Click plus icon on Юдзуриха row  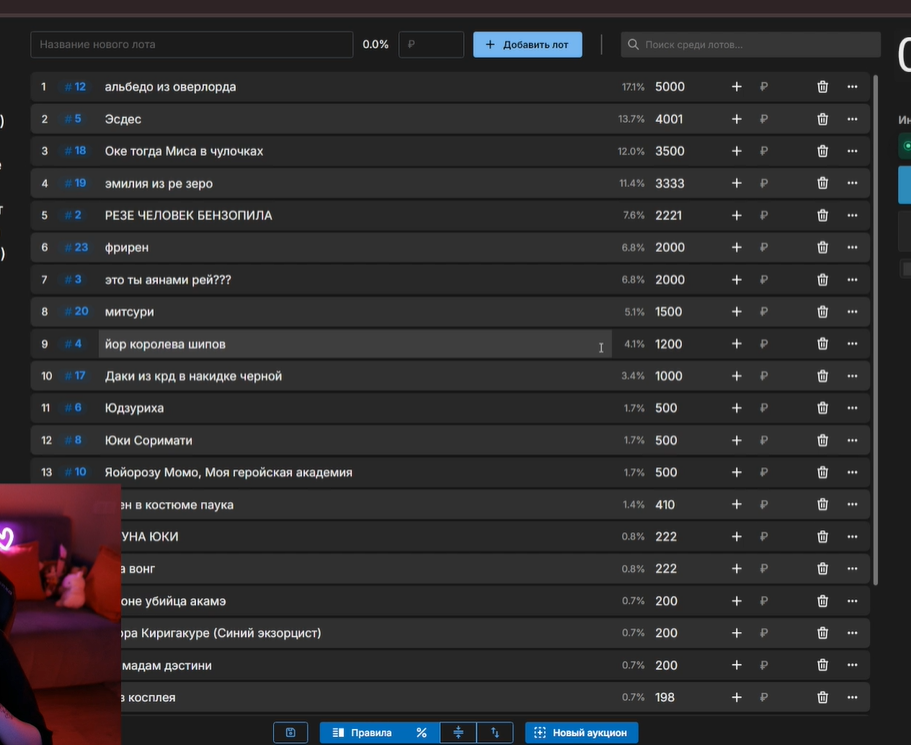click(736, 408)
